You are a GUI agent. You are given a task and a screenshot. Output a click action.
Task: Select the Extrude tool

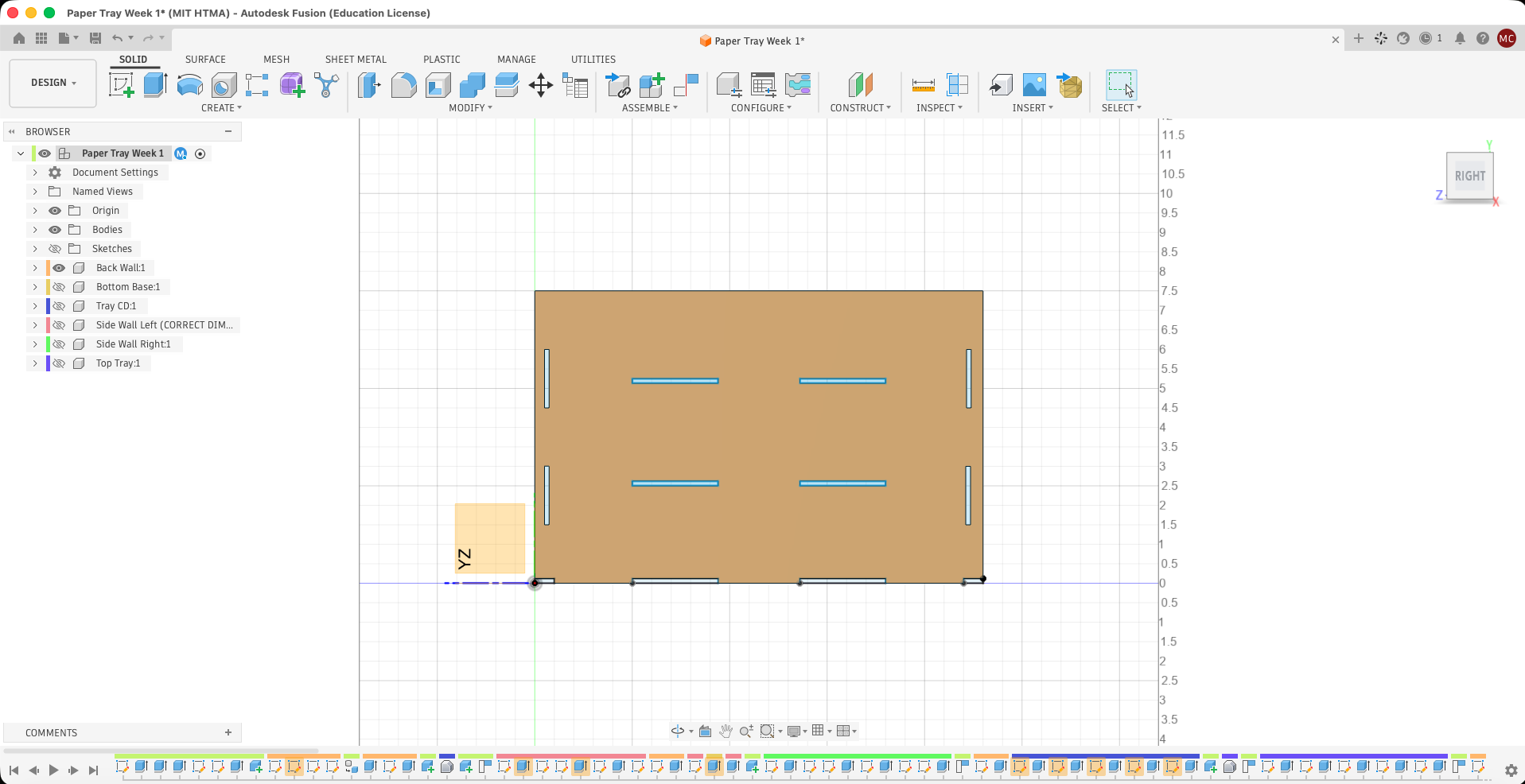[155, 85]
